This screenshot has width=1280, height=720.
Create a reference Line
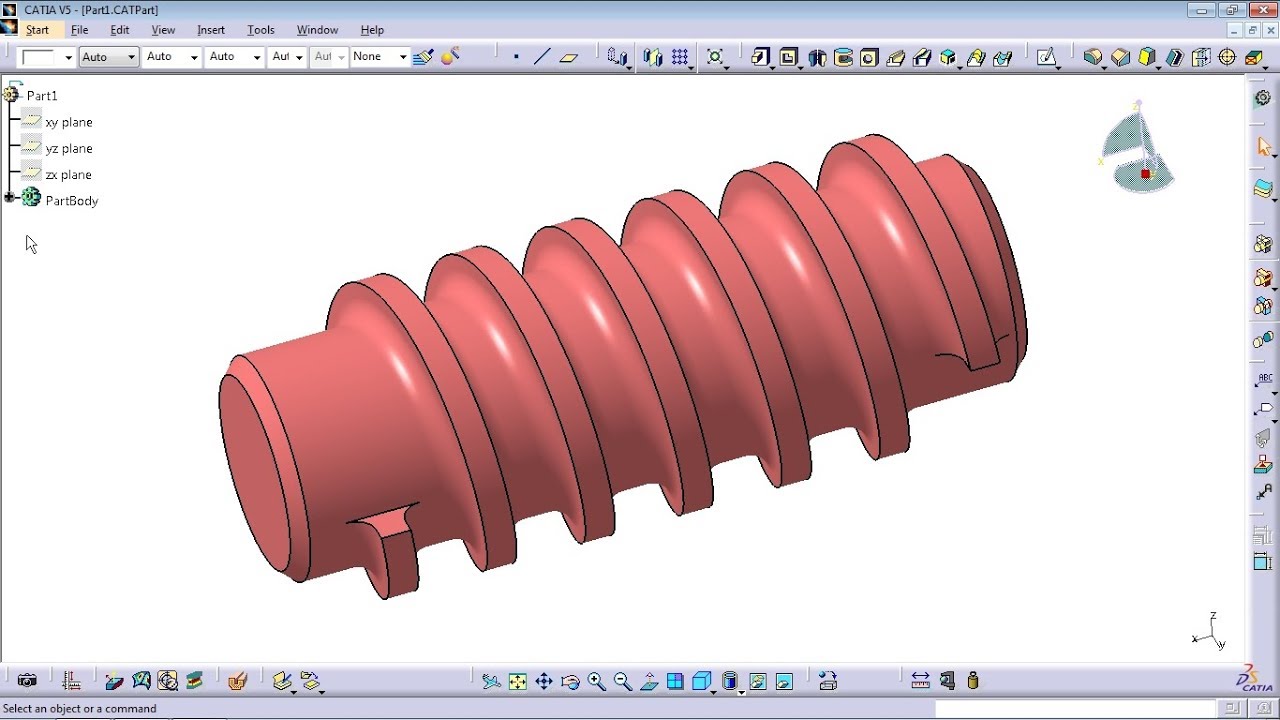[x=542, y=57]
